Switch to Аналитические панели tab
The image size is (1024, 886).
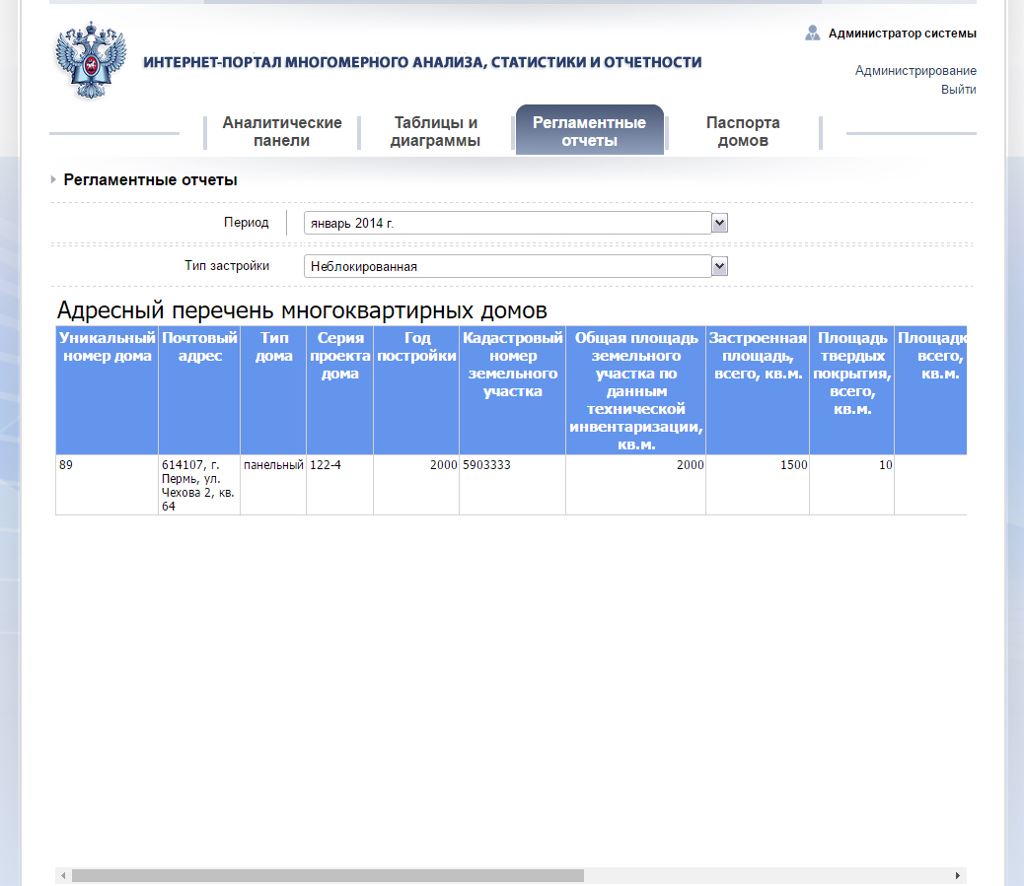[x=281, y=132]
